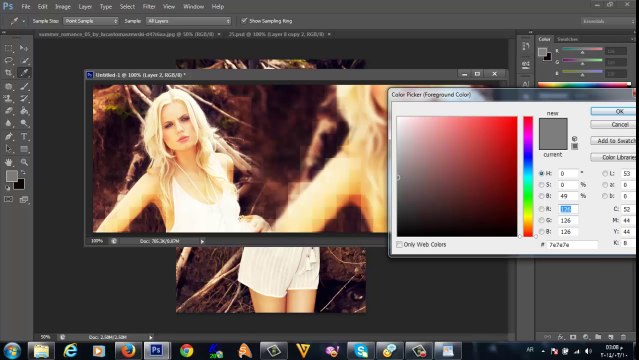Click the delete layer trash icon
This screenshot has width=639, height=360.
623,337
